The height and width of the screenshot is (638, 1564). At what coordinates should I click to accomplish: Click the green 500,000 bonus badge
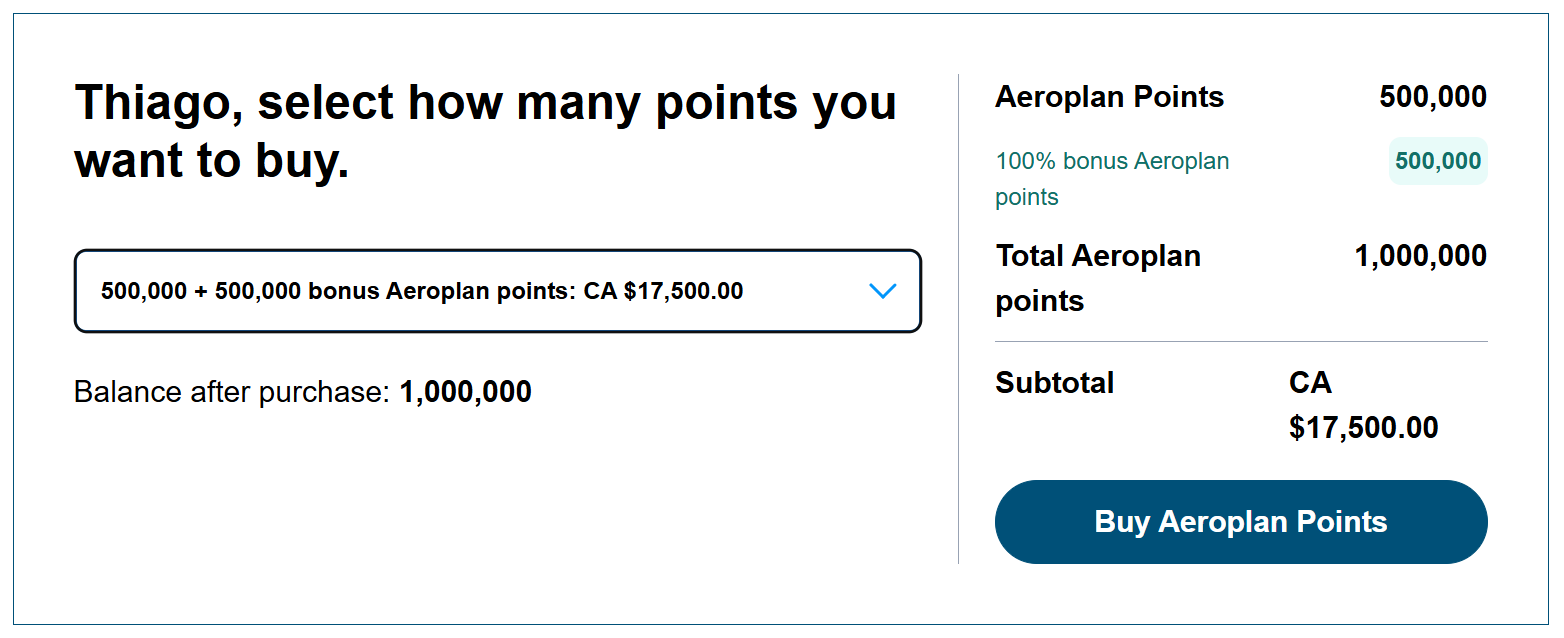1438,161
